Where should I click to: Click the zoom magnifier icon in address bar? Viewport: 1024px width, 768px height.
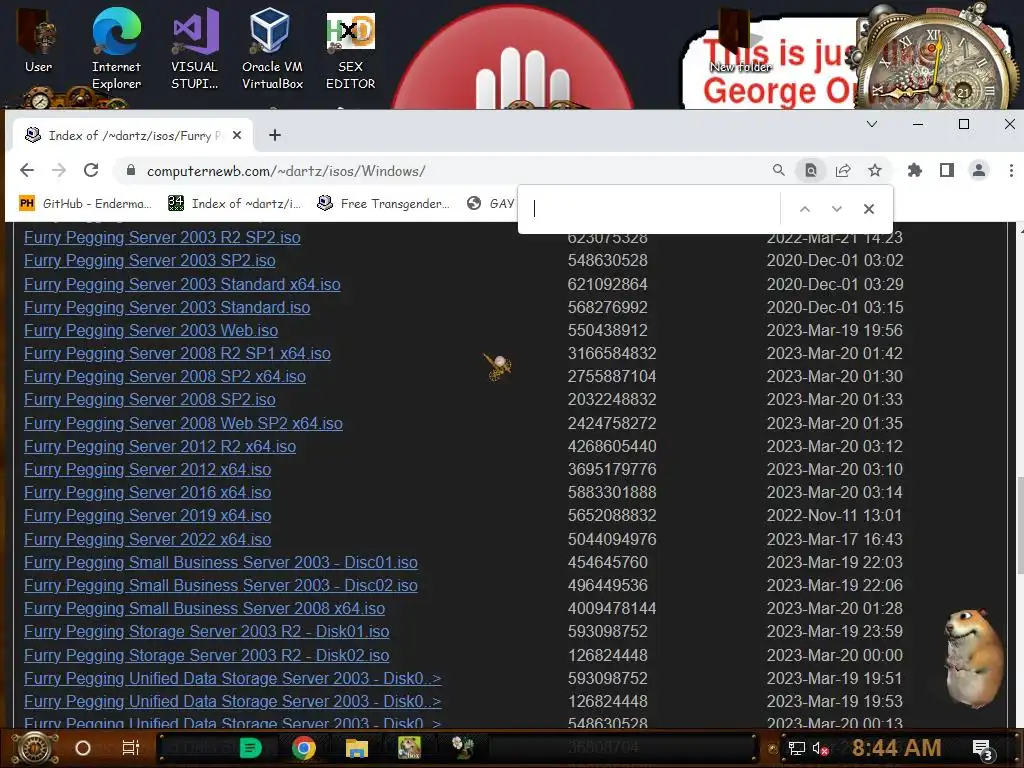(778, 170)
